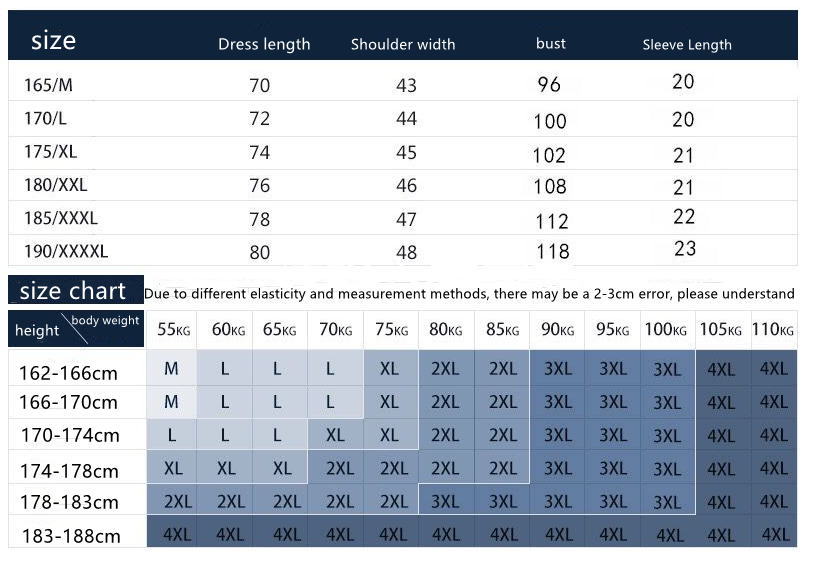
Task: Select the 'Shoulder width' column header
Action: [x=403, y=44]
